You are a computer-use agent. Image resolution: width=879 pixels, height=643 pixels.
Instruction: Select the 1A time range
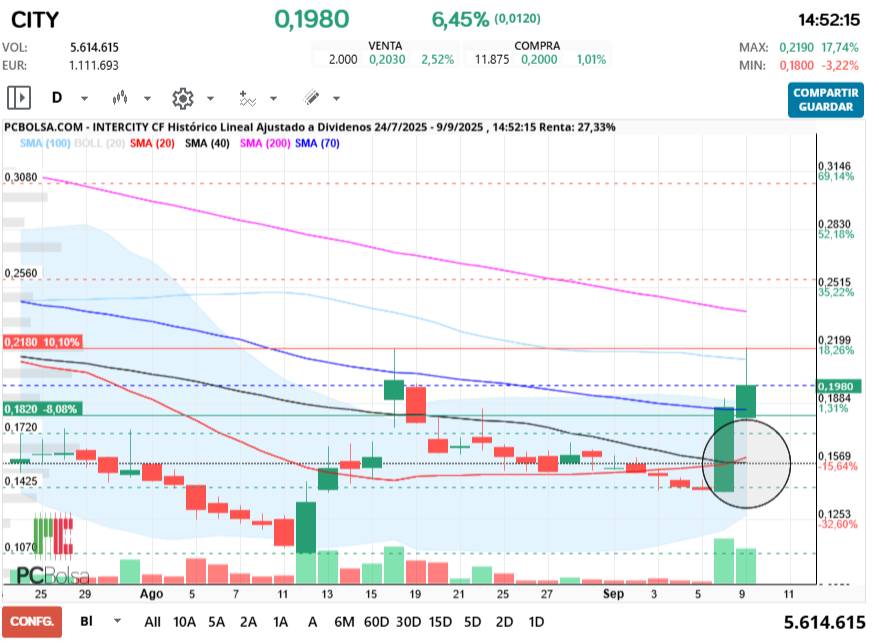pyautogui.click(x=280, y=622)
